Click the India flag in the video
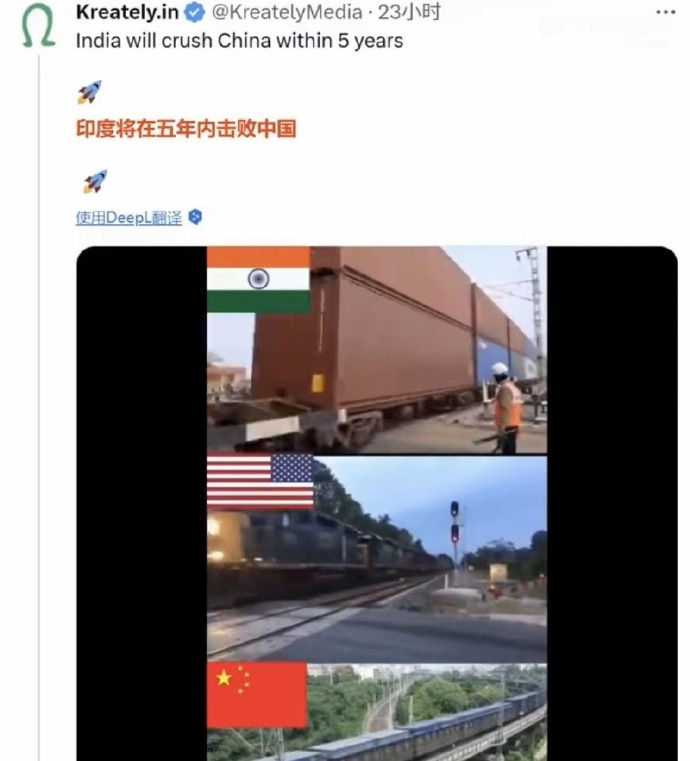 click(258, 280)
